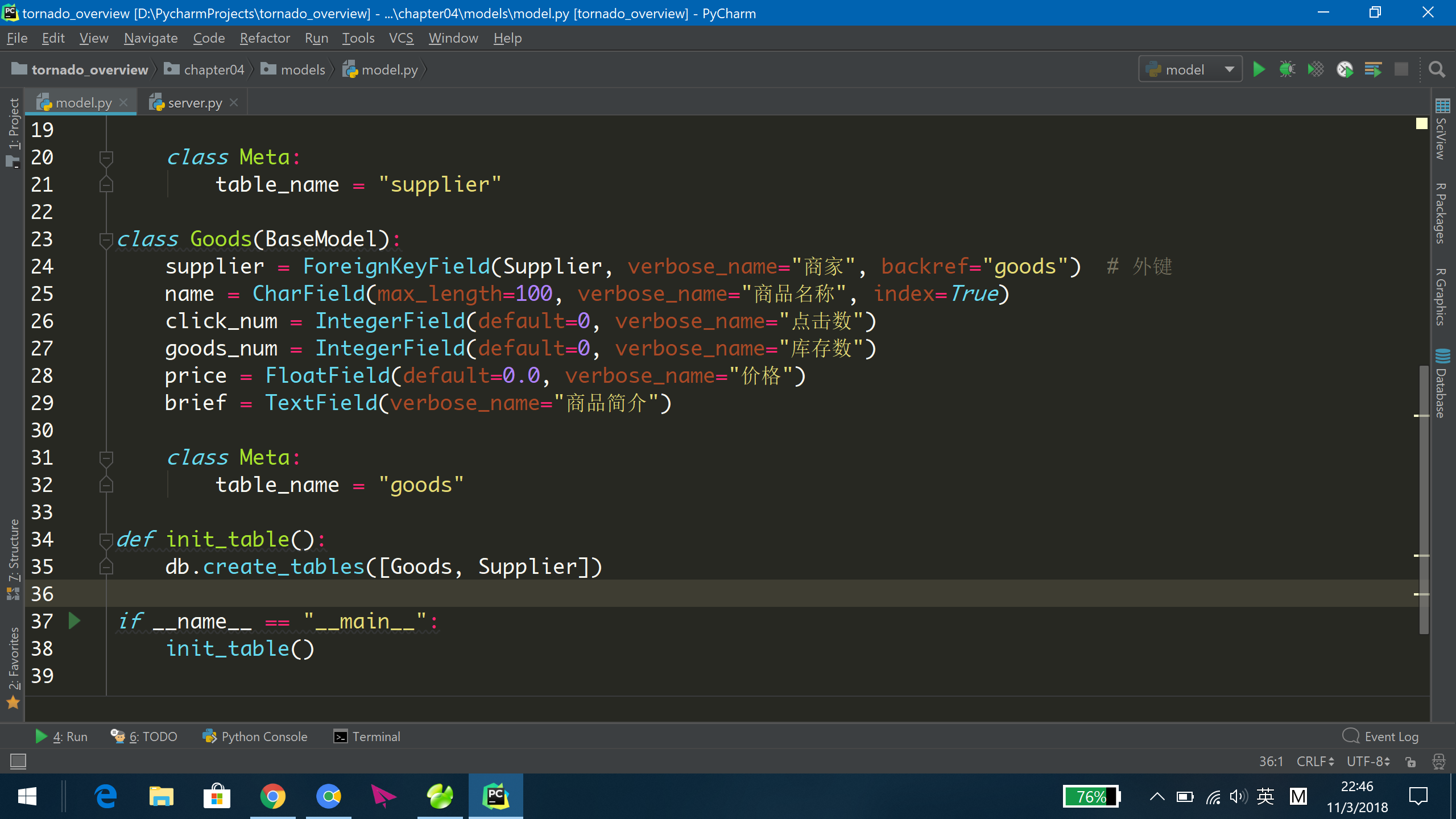Open the Terminal tool window
The image size is (1456, 819).
[x=367, y=737]
